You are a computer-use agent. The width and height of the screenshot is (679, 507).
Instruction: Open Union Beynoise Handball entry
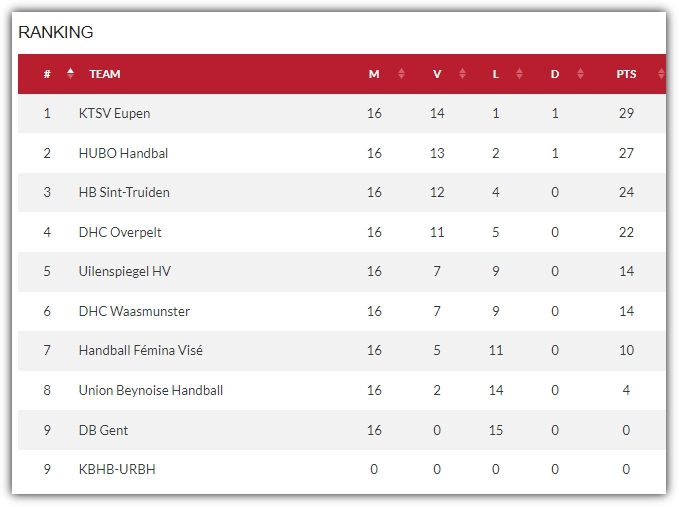click(151, 391)
